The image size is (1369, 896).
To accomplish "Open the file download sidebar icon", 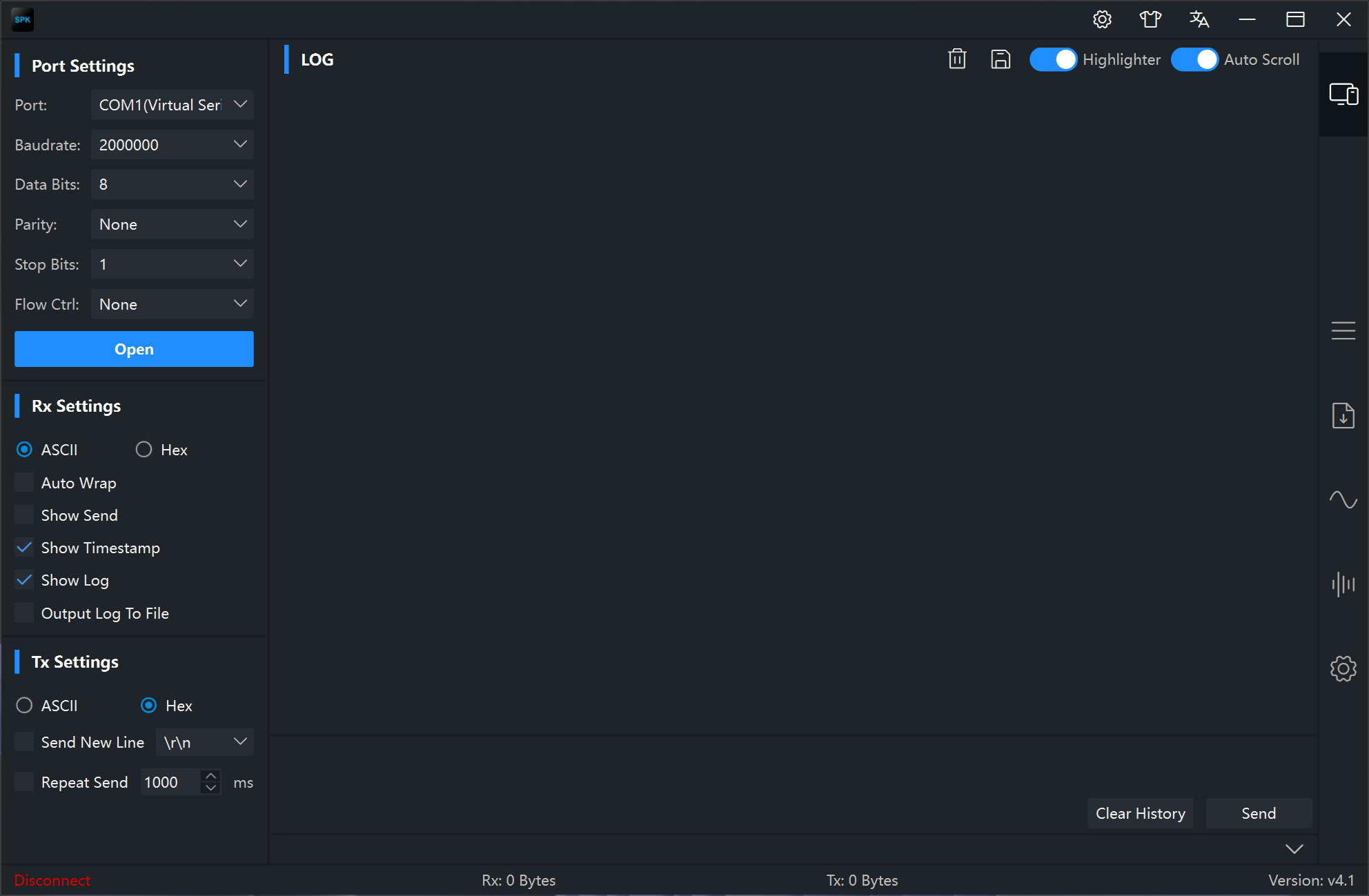I will [x=1343, y=415].
